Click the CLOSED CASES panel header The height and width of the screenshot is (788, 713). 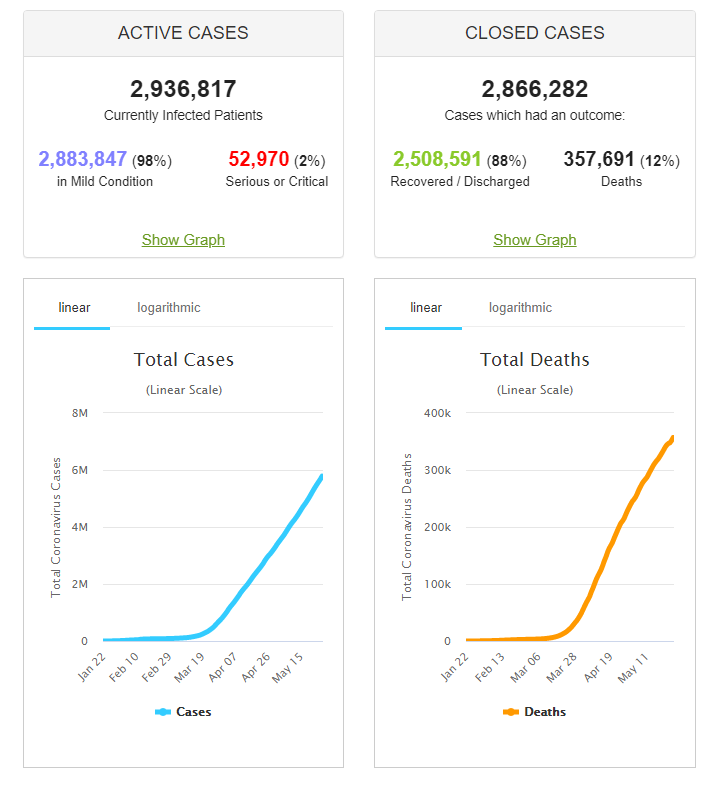(535, 33)
